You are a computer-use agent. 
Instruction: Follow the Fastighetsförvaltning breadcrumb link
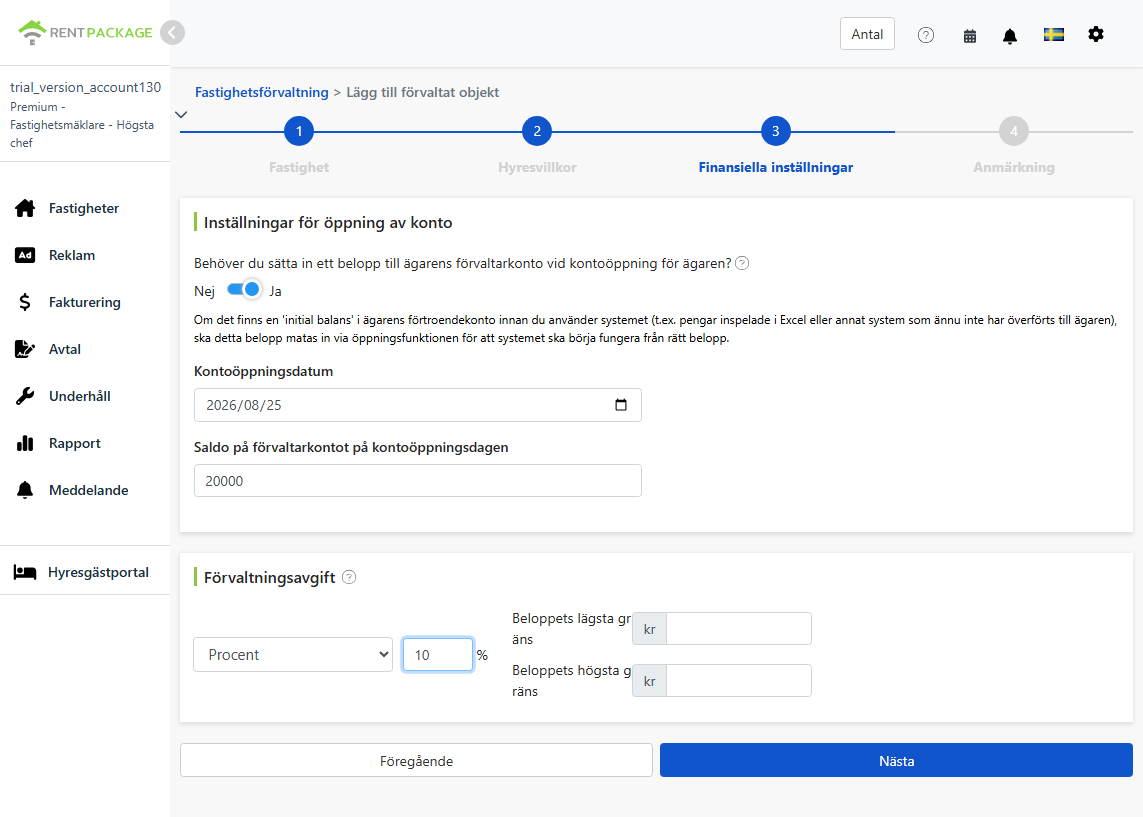pyautogui.click(x=262, y=93)
